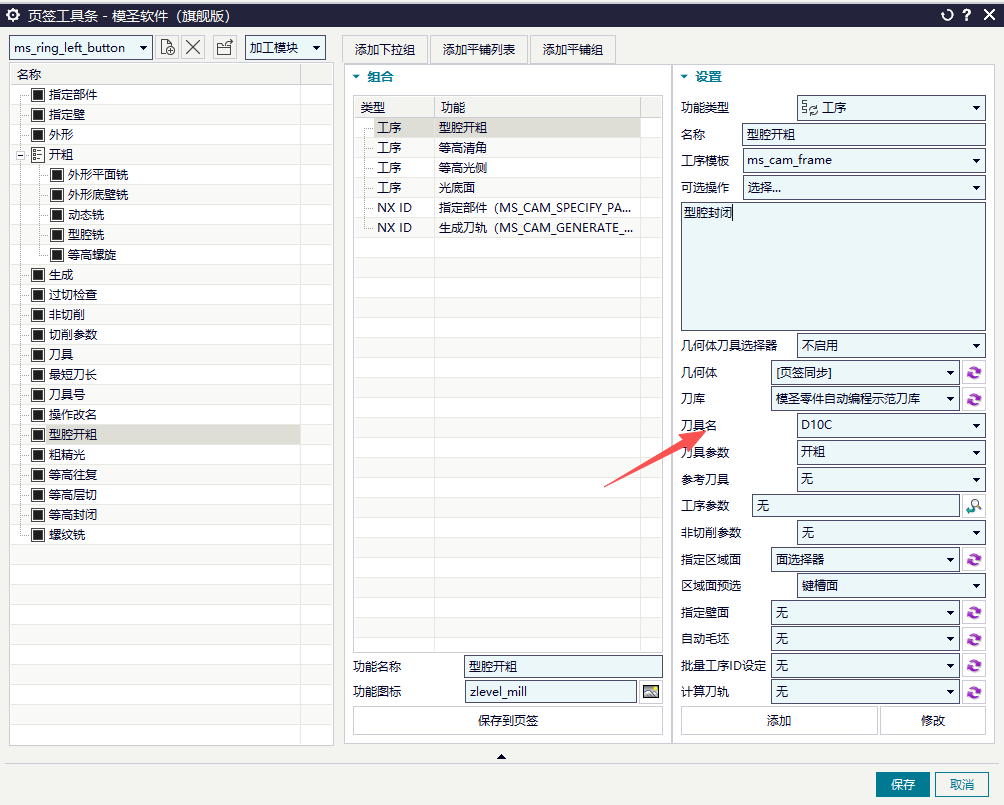This screenshot has height=805, width=1004.
Task: Click sync icon next to 批量工序ID设定
Action: pos(974,666)
